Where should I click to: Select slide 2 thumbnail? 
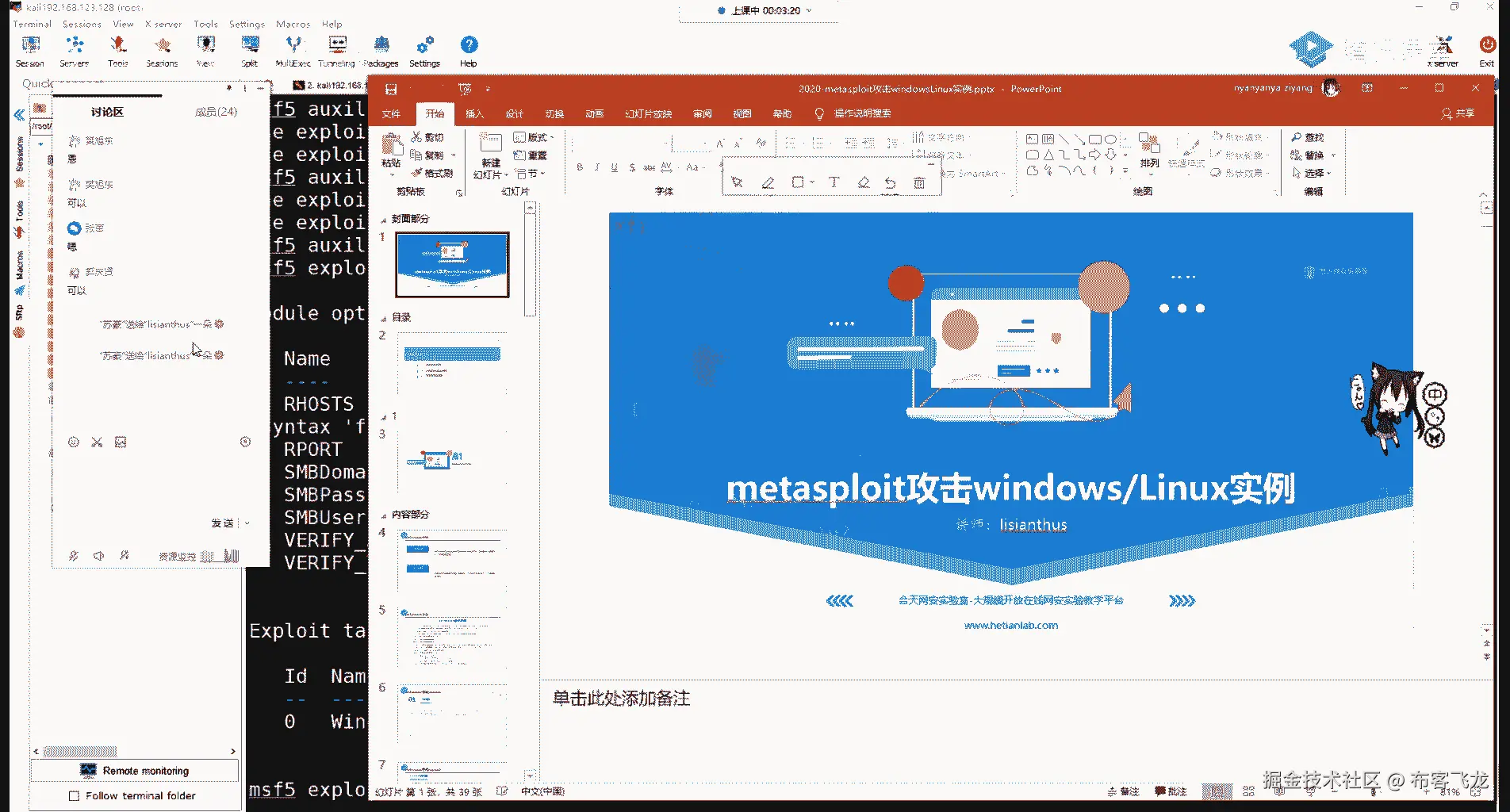click(452, 365)
